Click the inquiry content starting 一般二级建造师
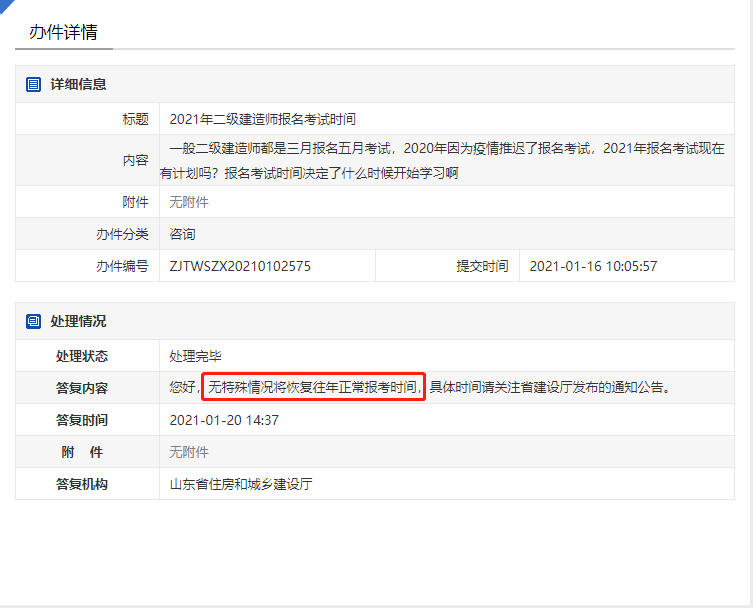Screen dimensions: 753x608 442,160
